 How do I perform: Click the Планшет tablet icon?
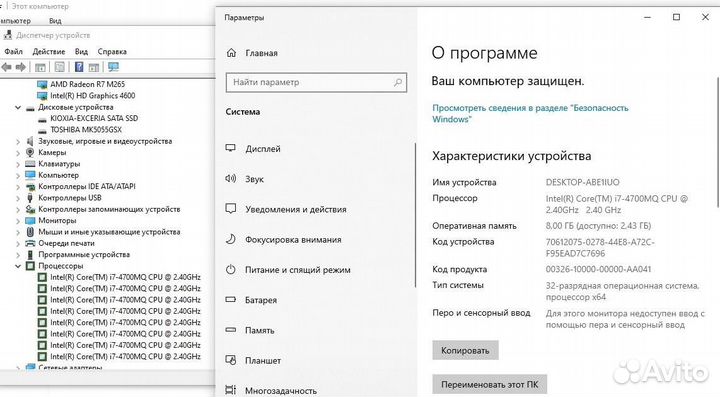click(x=231, y=360)
